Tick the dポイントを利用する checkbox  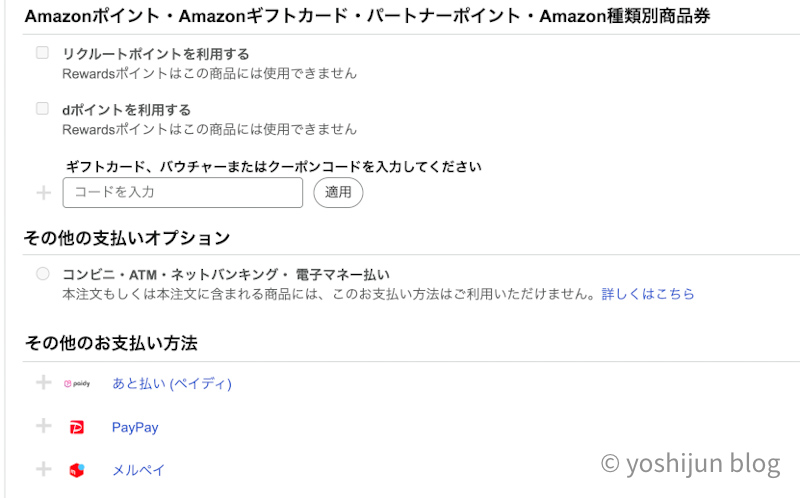pos(42,109)
